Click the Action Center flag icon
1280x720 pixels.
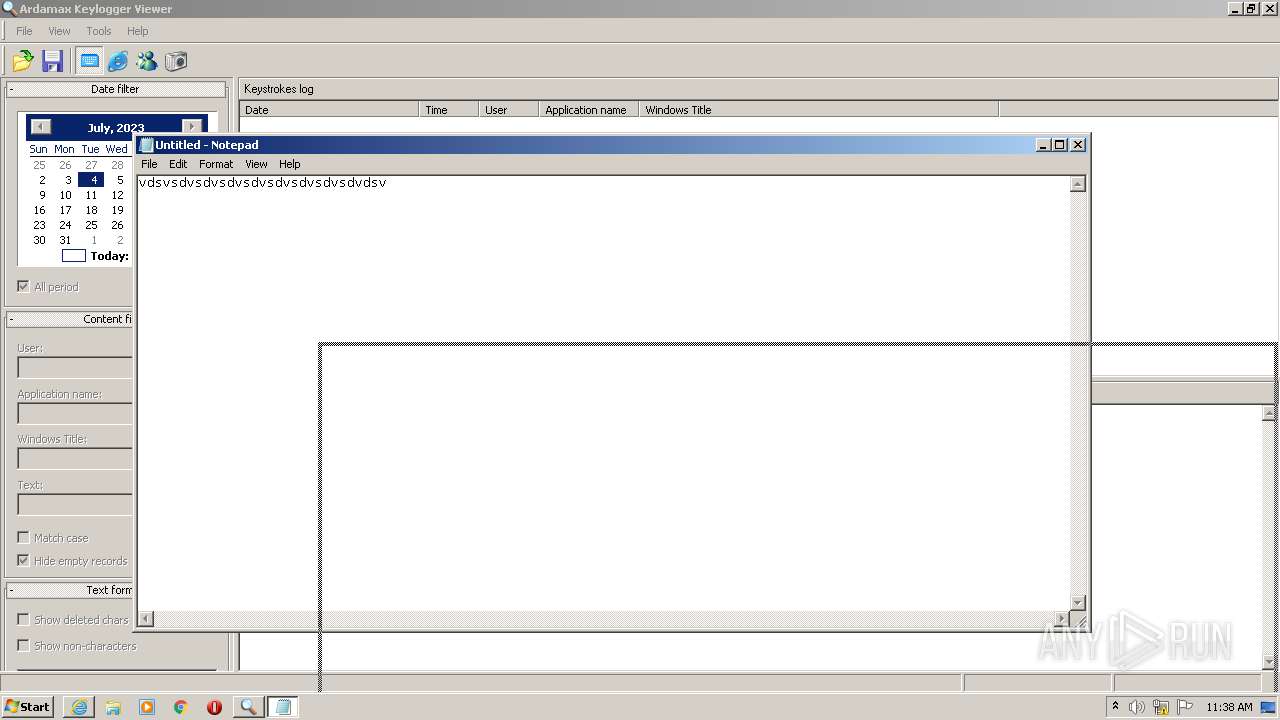tap(1185, 707)
